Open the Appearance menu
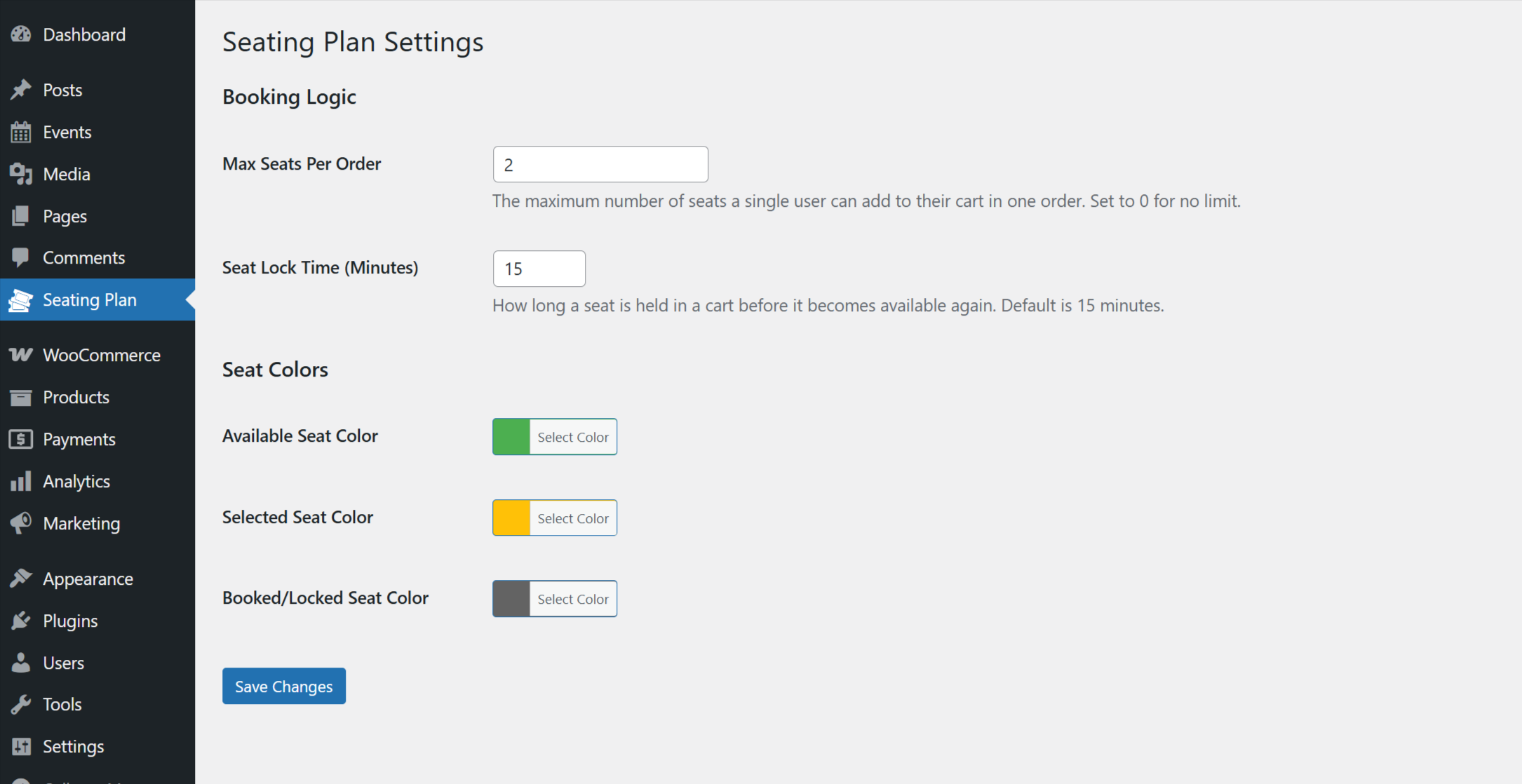 pyautogui.click(x=88, y=579)
